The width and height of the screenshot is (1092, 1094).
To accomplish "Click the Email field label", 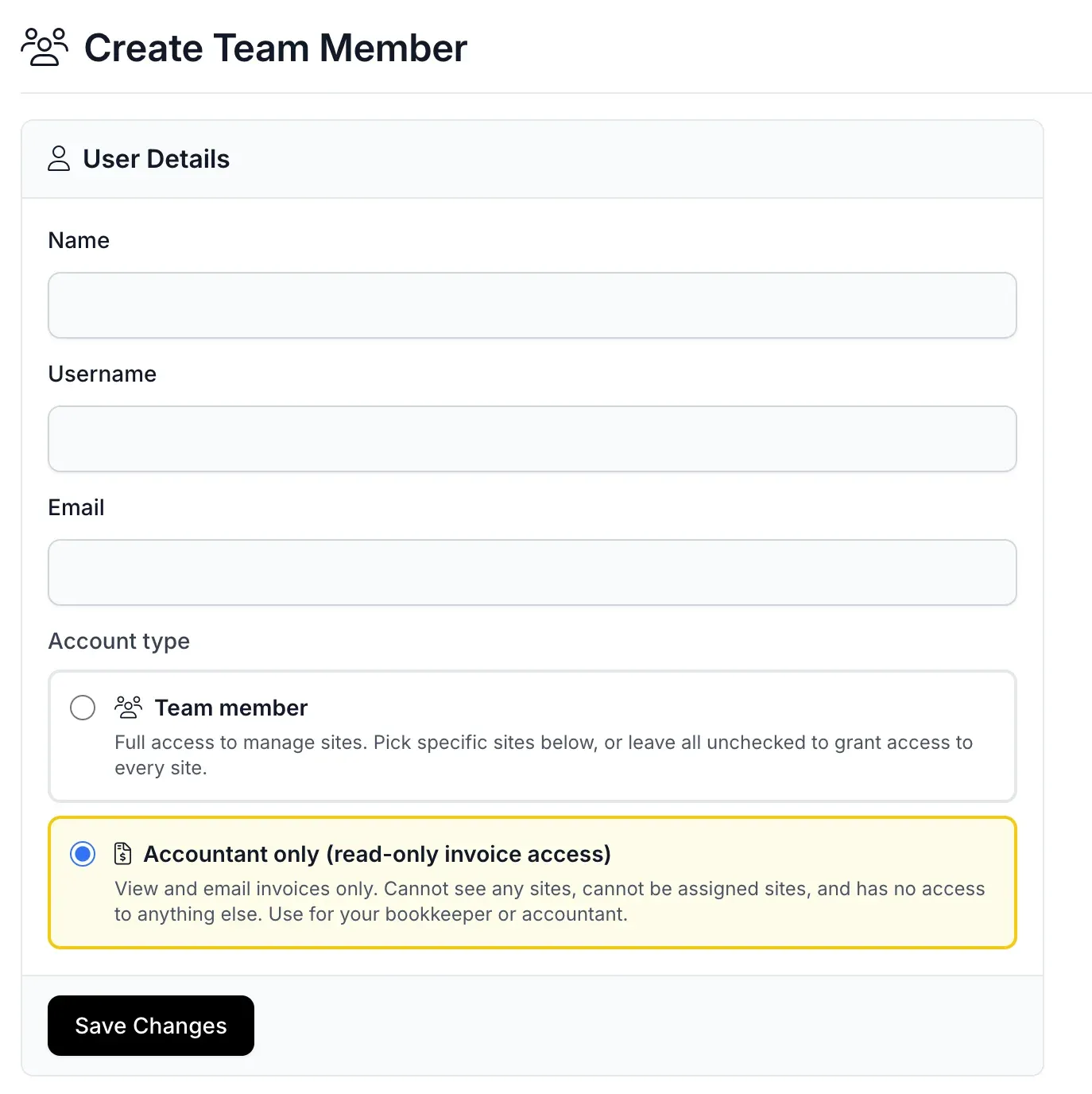I will [76, 507].
